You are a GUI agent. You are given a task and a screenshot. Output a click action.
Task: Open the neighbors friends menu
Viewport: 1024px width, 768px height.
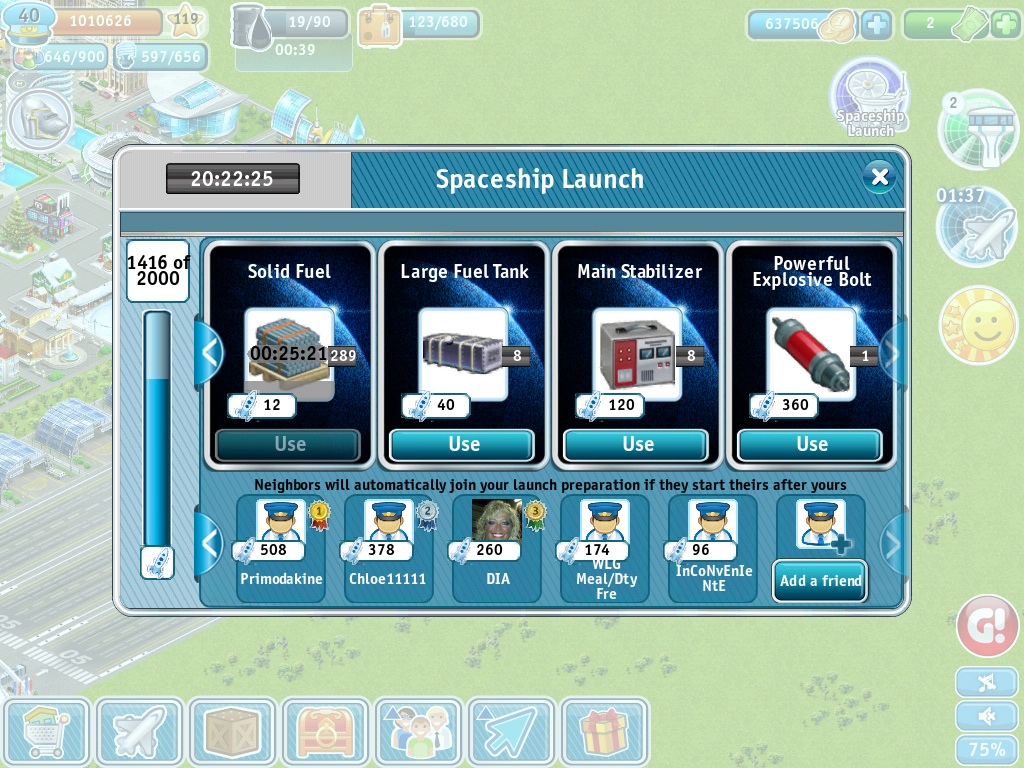tap(419, 732)
